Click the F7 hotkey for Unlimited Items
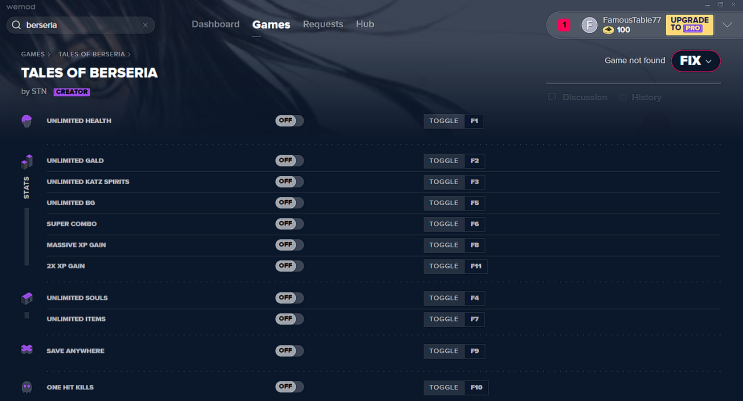The width and height of the screenshot is (743, 401). point(474,319)
